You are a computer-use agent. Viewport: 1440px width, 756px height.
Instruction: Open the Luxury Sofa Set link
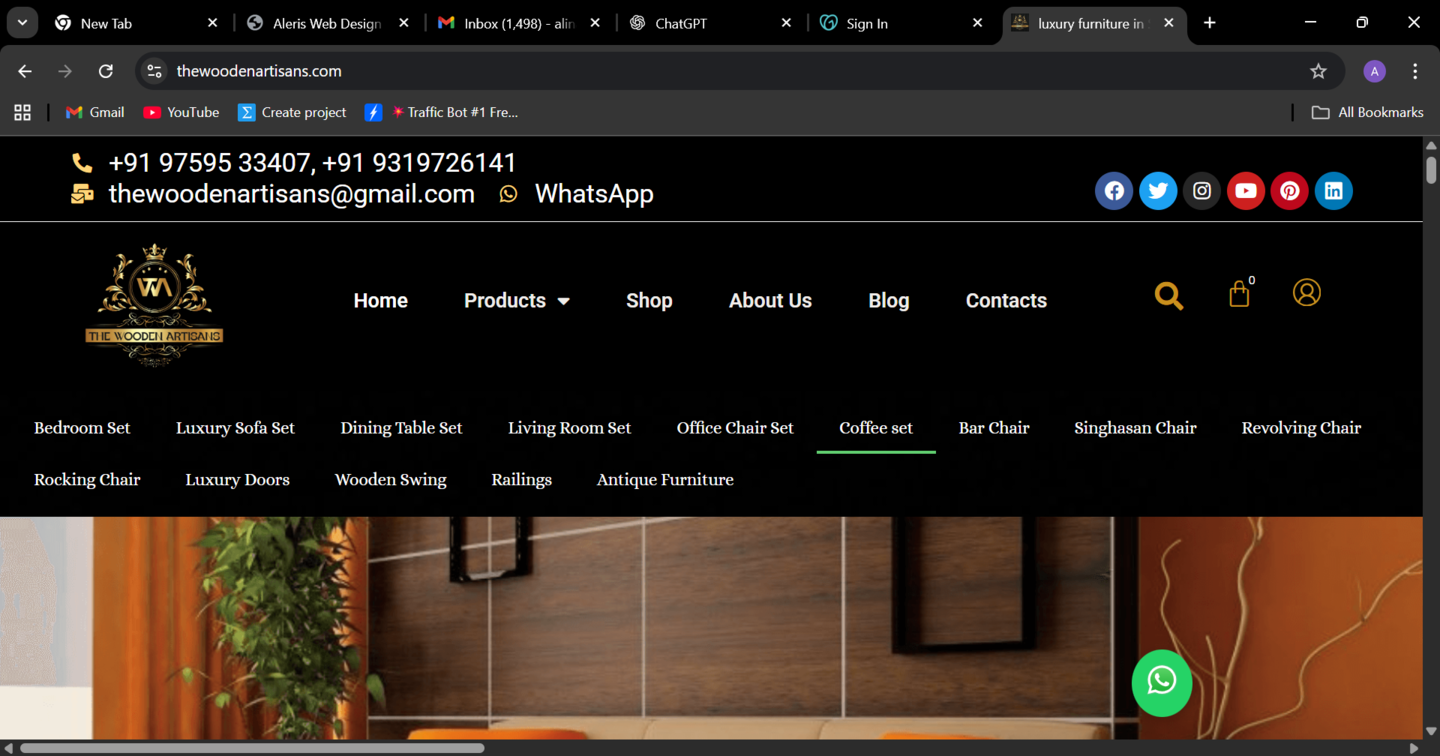point(235,428)
